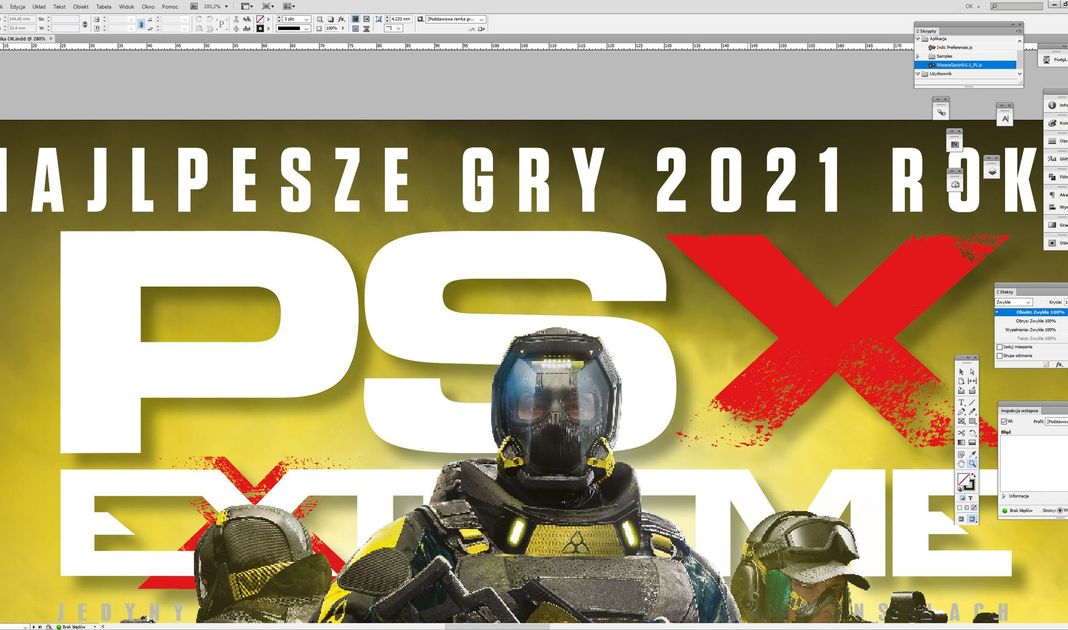Open the Okno menu
Screen dimensions: 1068x630
pyautogui.click(x=148, y=6)
